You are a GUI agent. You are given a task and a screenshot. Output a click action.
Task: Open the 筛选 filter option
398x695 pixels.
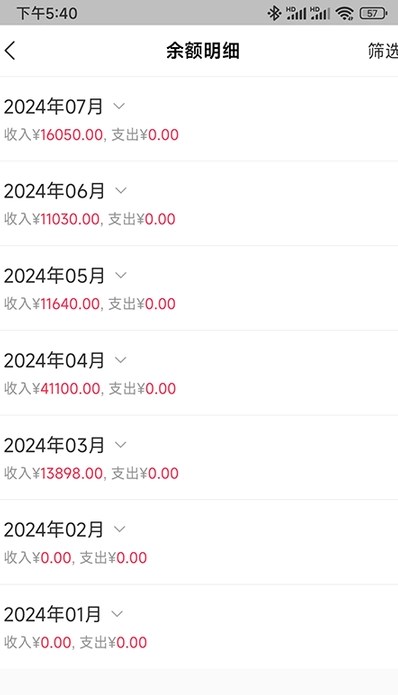382,51
